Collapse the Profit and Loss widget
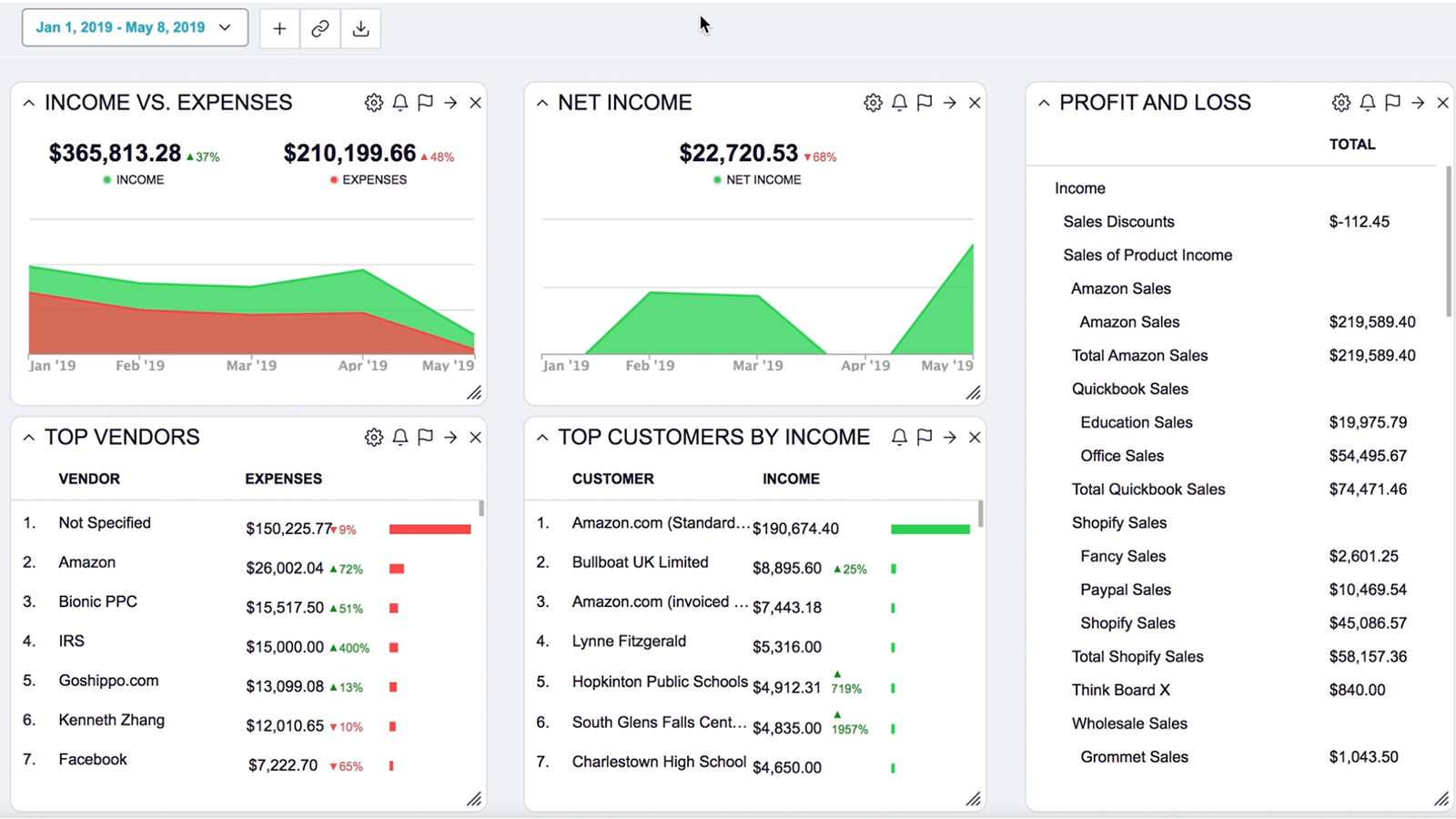Image resolution: width=1456 pixels, height=819 pixels. (1043, 103)
